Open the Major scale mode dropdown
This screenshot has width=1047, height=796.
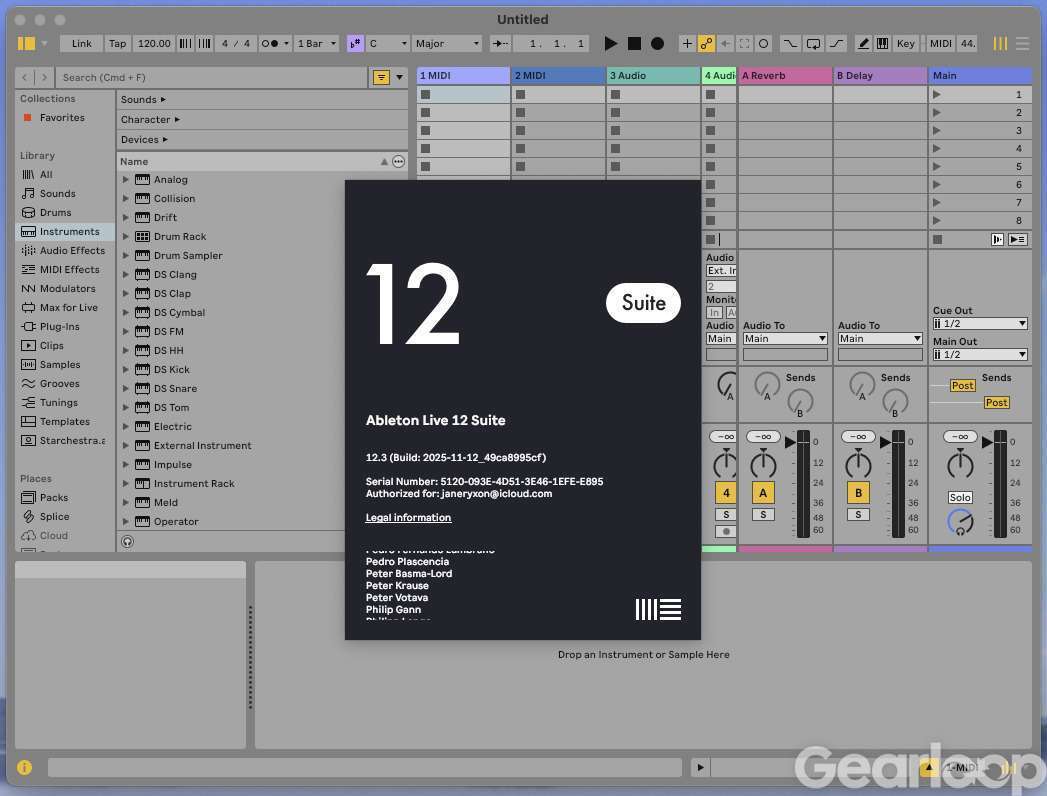click(448, 44)
